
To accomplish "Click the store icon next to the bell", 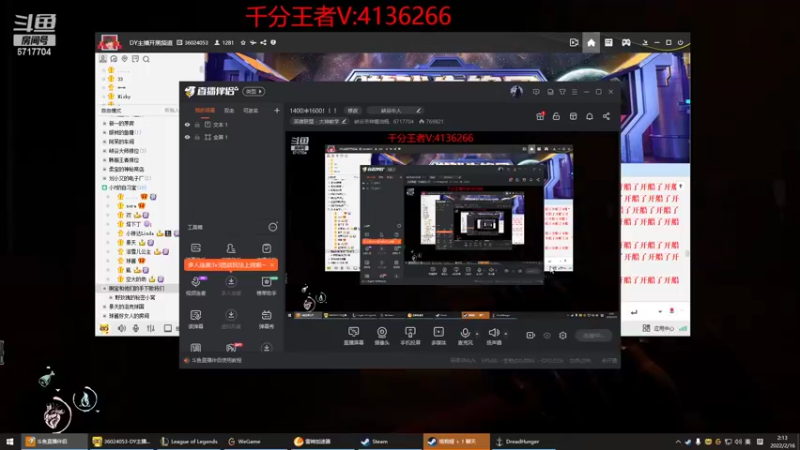I will [573, 116].
